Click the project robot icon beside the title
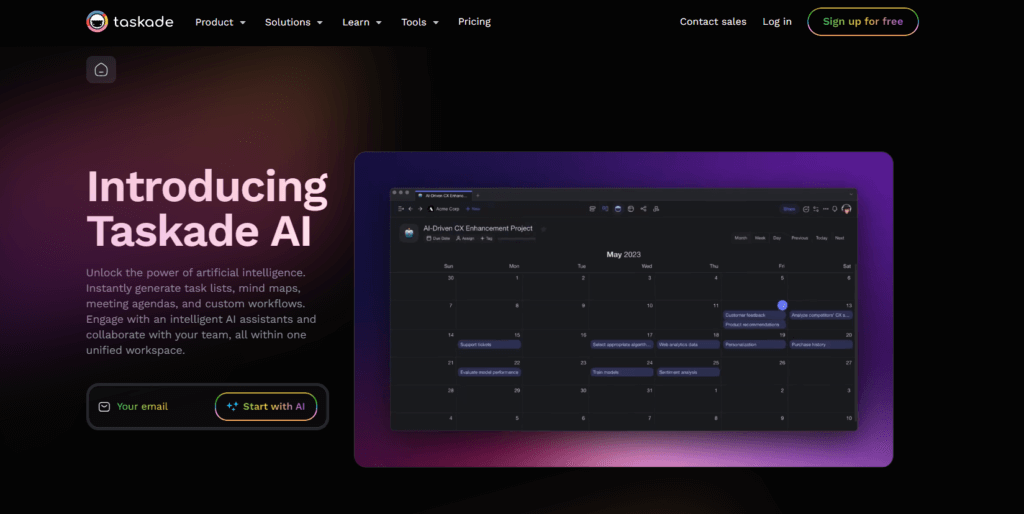Image resolution: width=1024 pixels, height=514 pixels. (409, 233)
